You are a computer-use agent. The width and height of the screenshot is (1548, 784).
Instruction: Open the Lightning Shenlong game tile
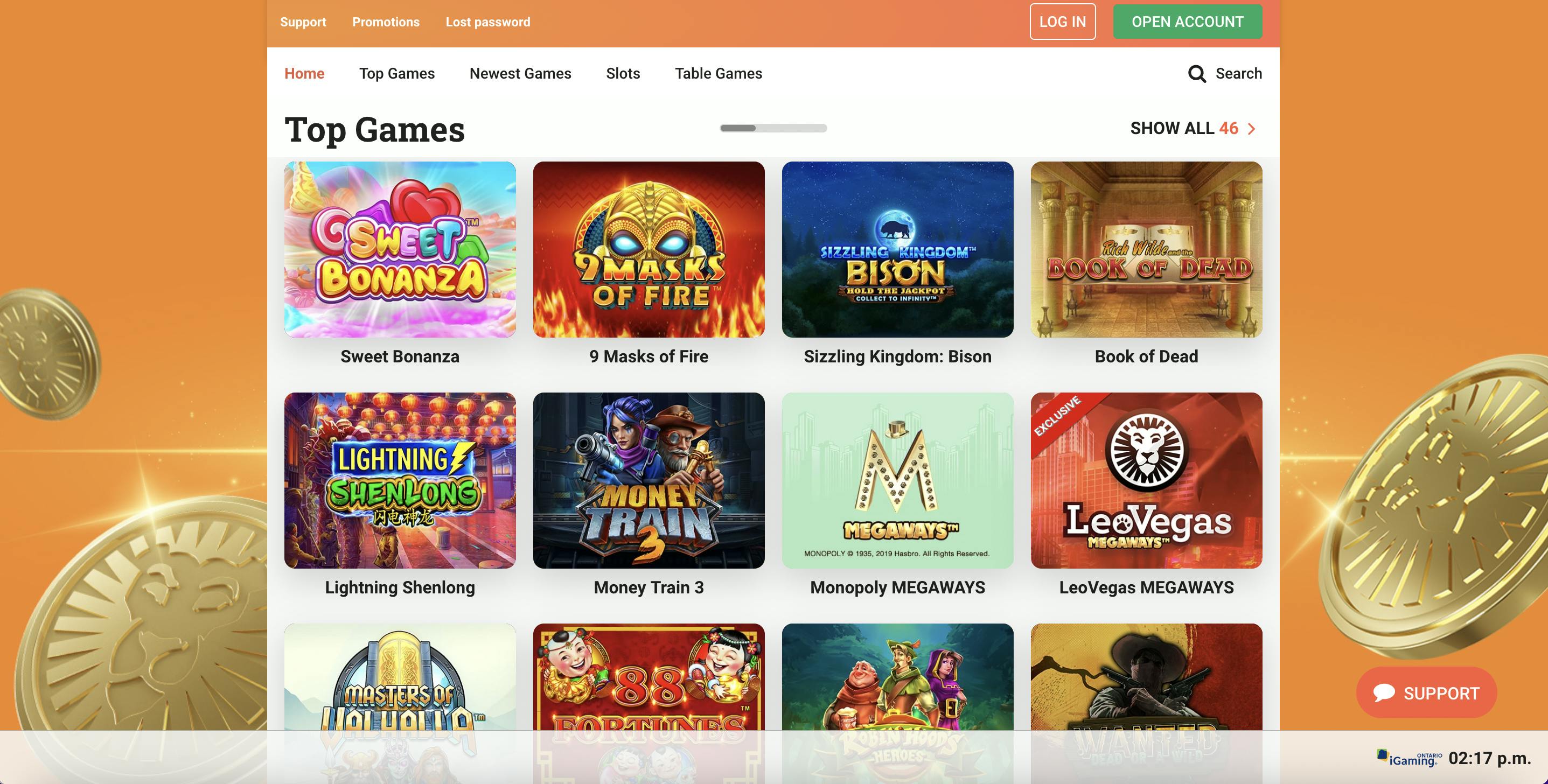click(x=400, y=481)
